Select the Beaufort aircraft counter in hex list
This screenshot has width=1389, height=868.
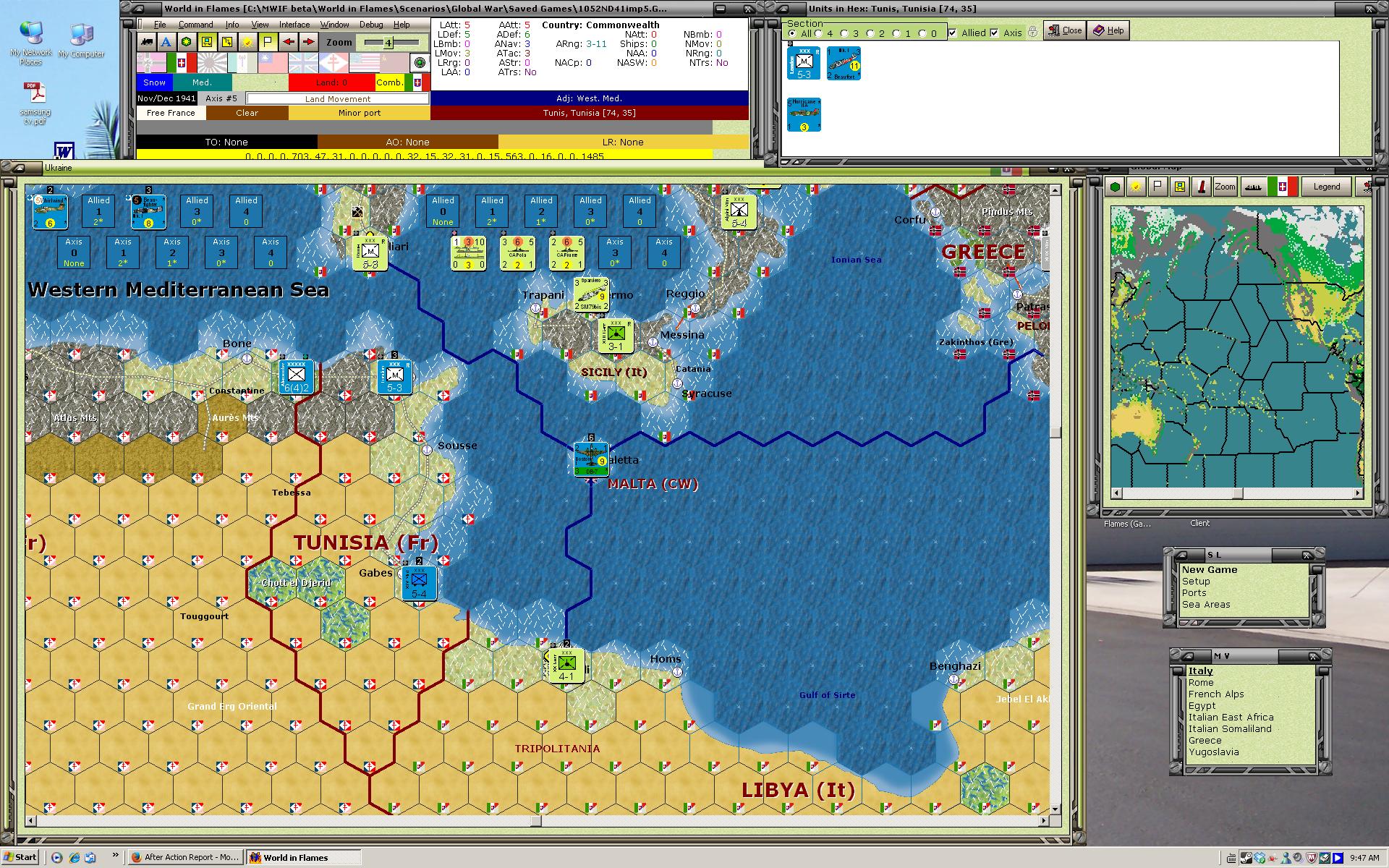point(844,63)
